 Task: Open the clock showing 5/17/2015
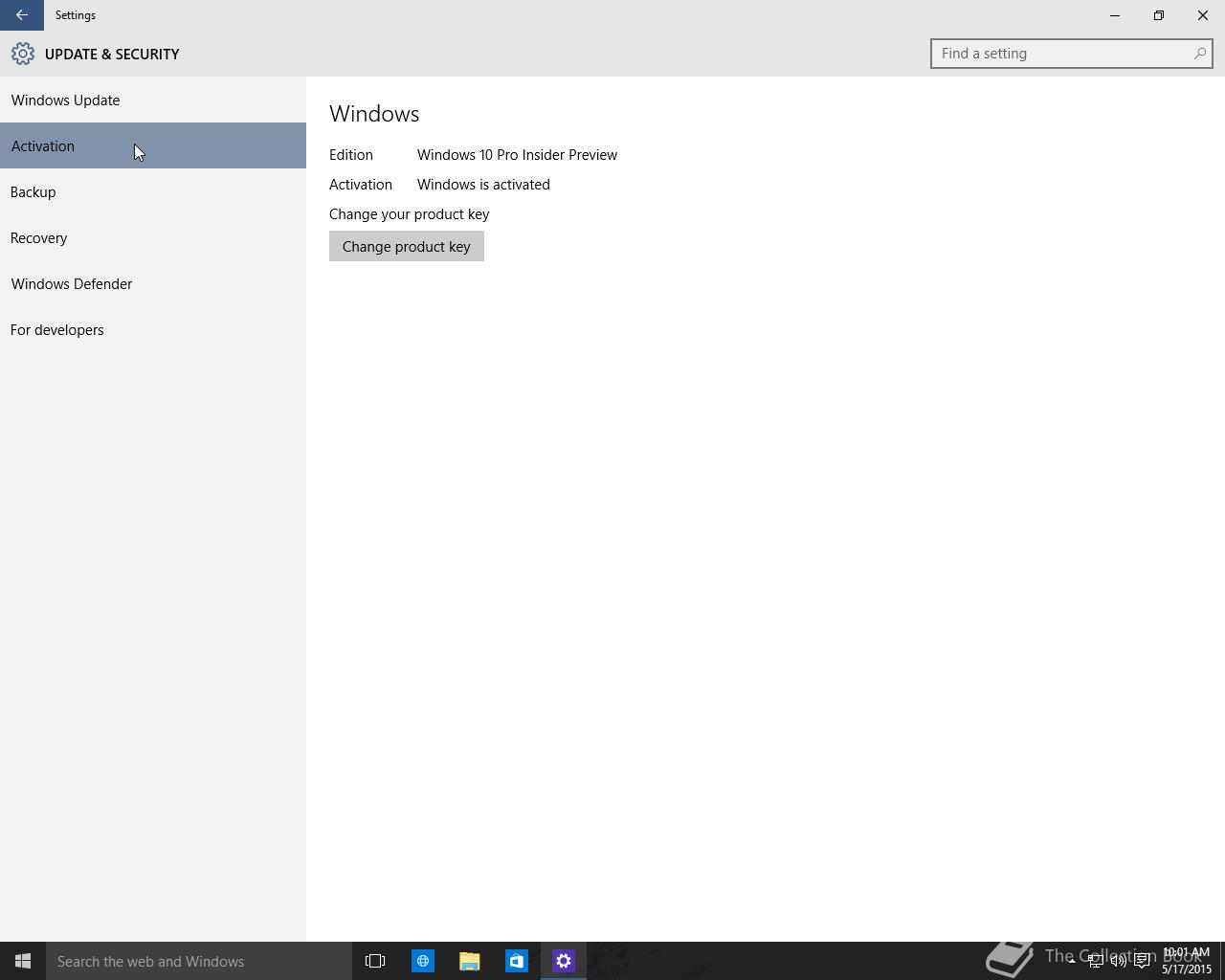click(x=1187, y=961)
